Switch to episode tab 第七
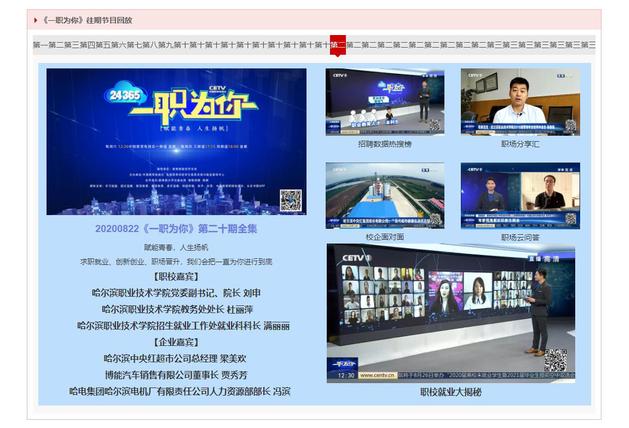Screen dimensions: 629x428 134,45
